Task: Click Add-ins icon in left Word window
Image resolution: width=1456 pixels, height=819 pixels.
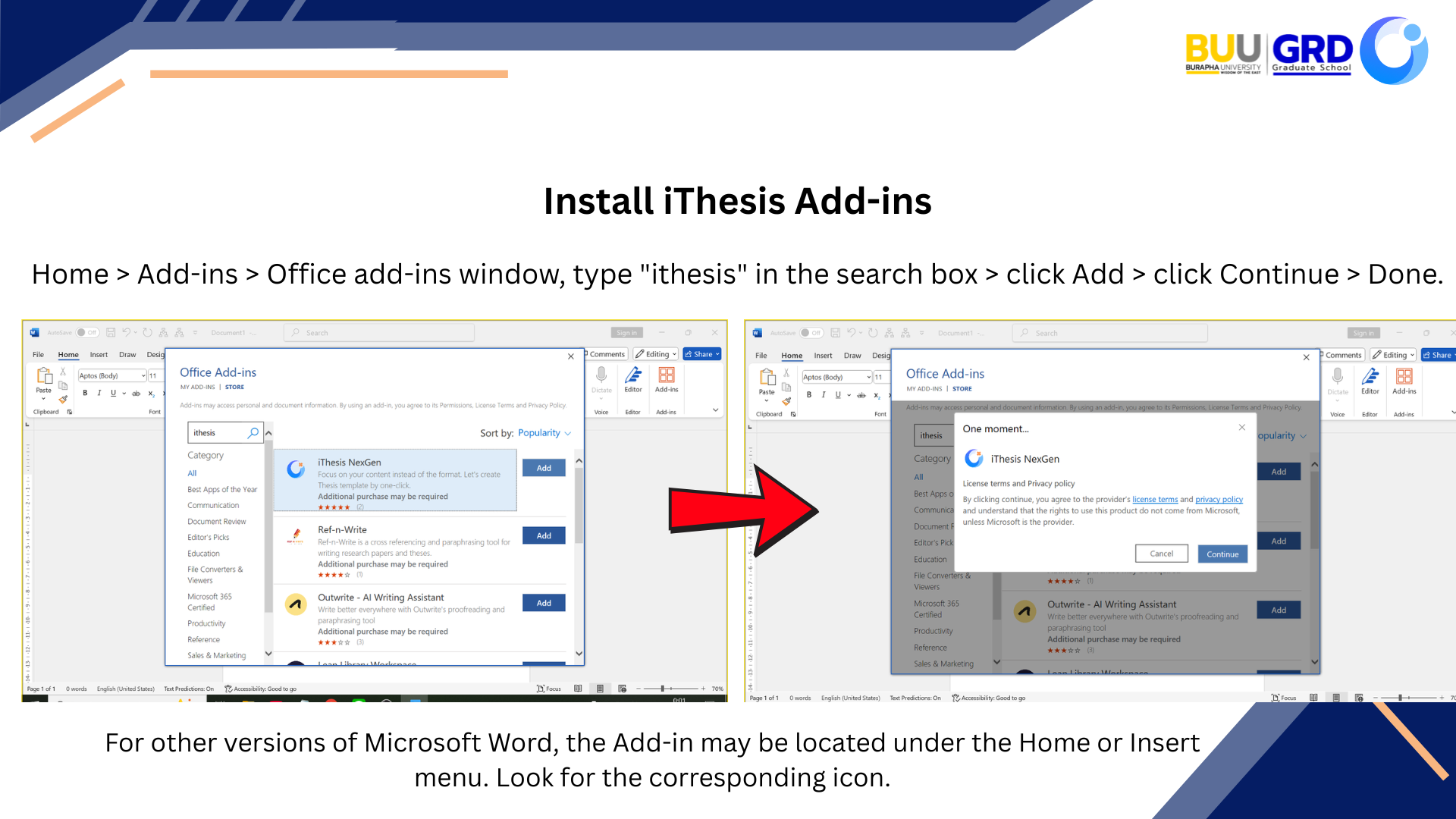Action: click(x=667, y=377)
